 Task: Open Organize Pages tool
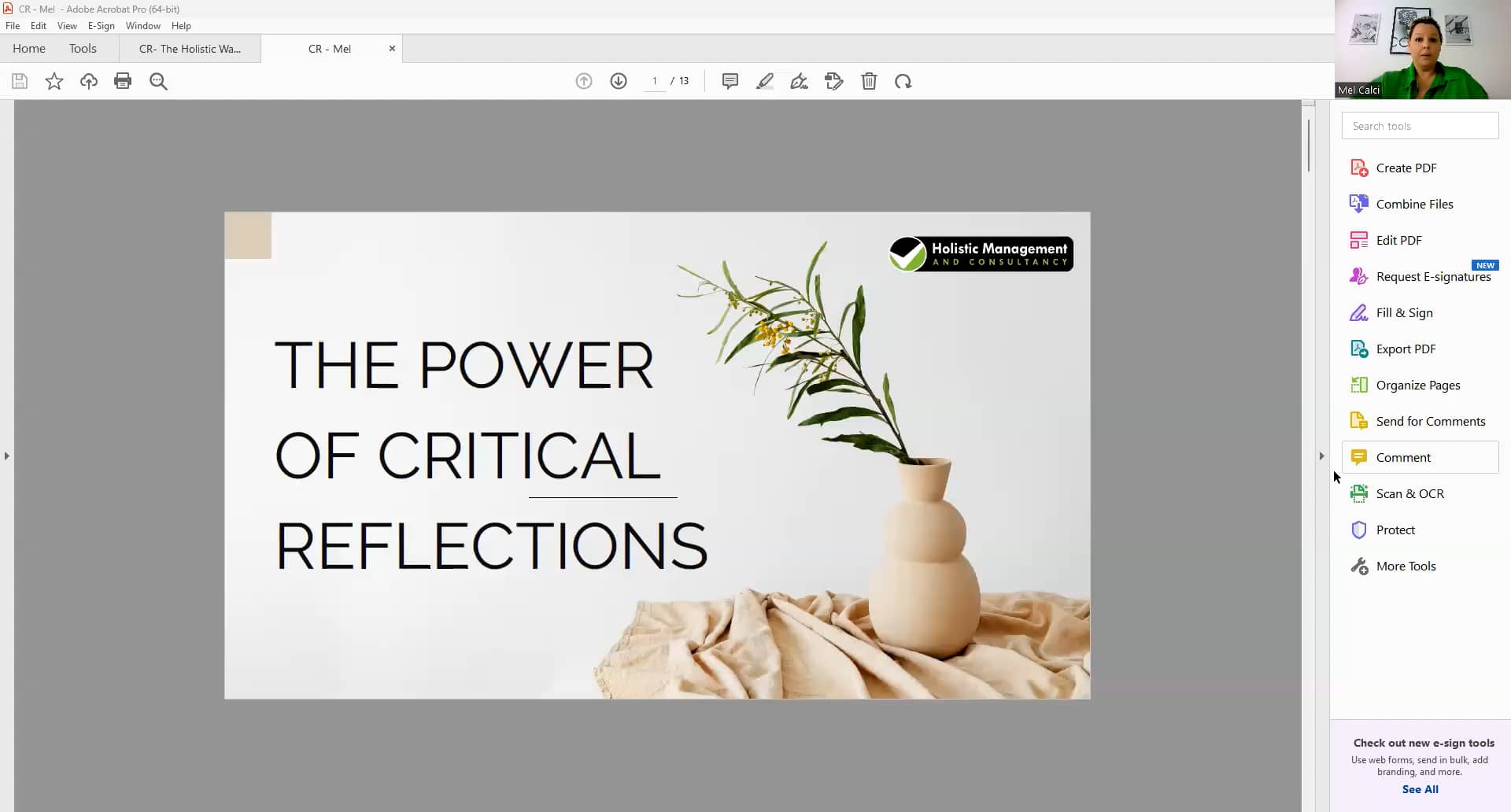click(x=1419, y=385)
